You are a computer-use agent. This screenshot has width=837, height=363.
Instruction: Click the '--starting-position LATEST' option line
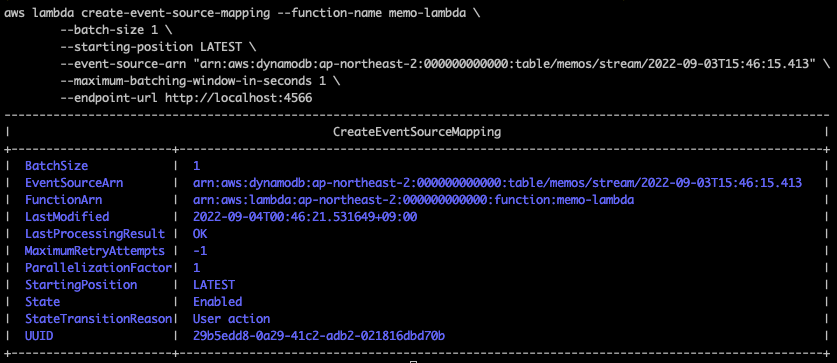pos(151,47)
